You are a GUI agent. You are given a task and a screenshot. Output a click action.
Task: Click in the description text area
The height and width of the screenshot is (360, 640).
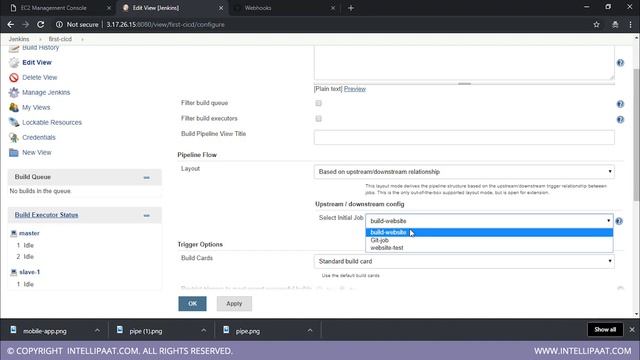tap(464, 63)
